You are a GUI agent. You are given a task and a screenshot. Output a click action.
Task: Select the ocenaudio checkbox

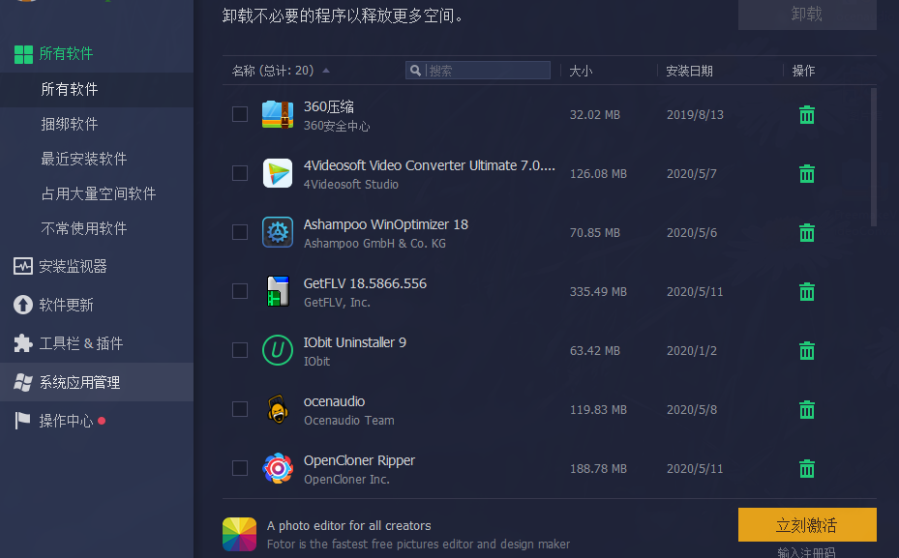pyautogui.click(x=240, y=409)
